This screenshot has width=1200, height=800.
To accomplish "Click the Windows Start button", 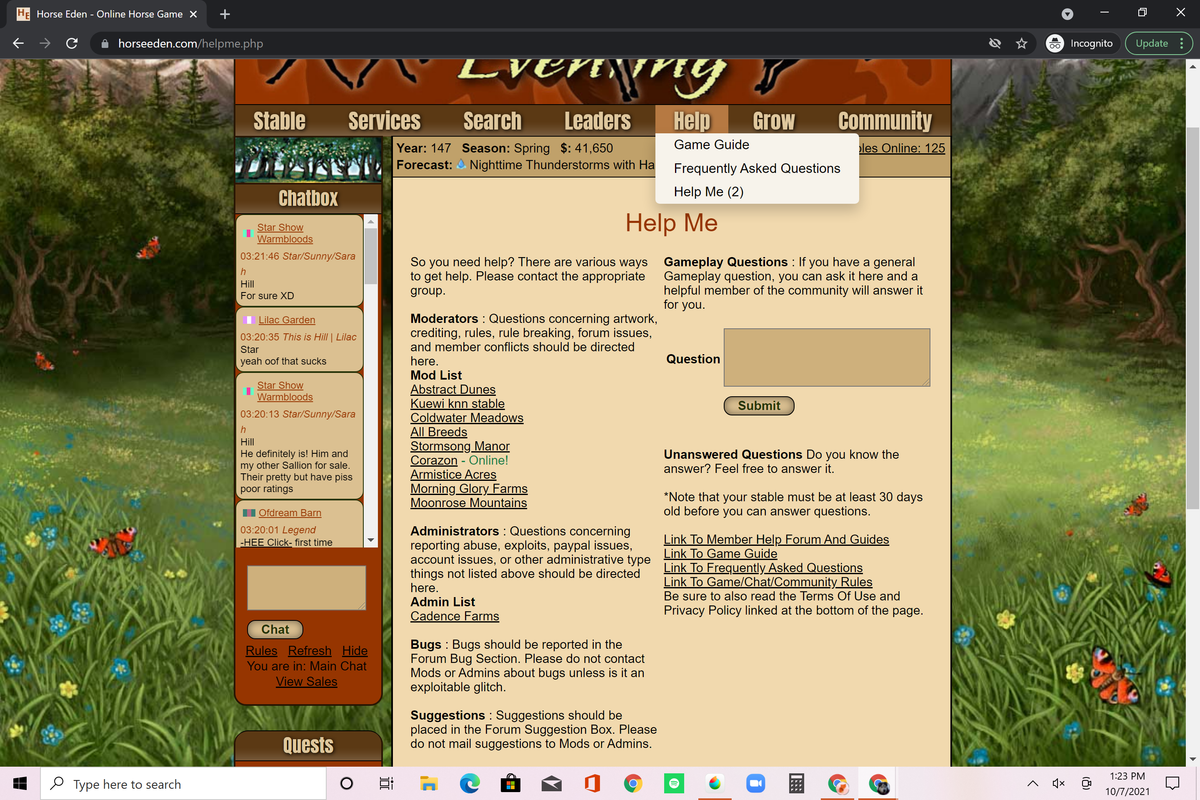I will click(19, 784).
